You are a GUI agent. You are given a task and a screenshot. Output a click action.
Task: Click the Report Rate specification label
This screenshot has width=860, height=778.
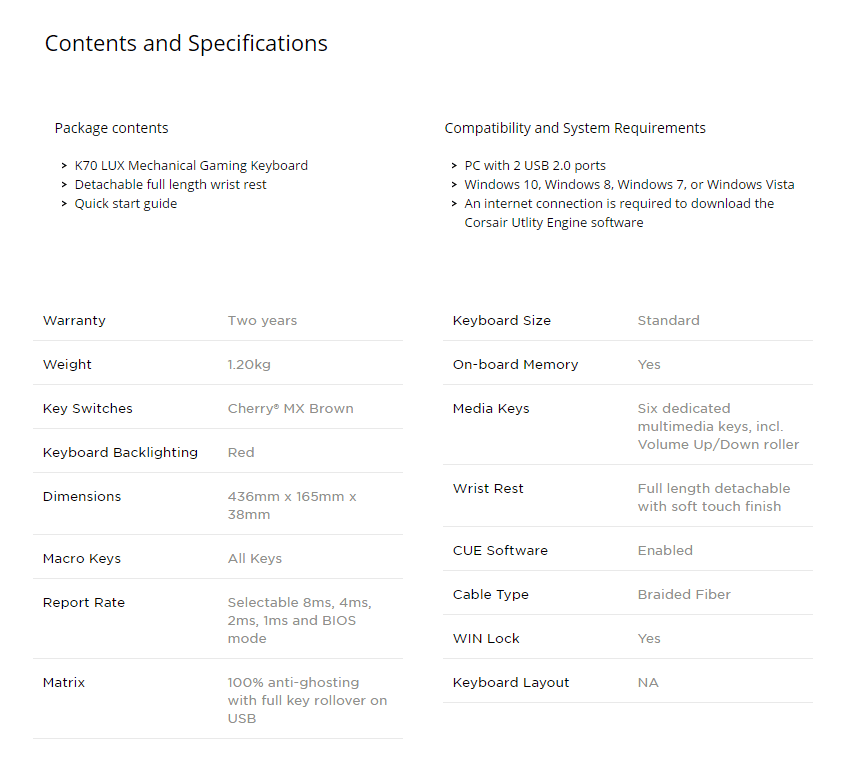[x=84, y=602]
